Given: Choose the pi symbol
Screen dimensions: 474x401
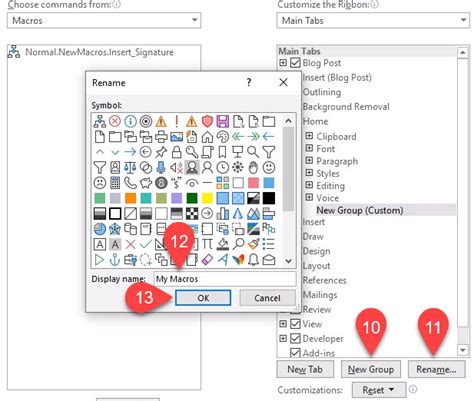Looking at the screenshot, I should click(x=207, y=244).
